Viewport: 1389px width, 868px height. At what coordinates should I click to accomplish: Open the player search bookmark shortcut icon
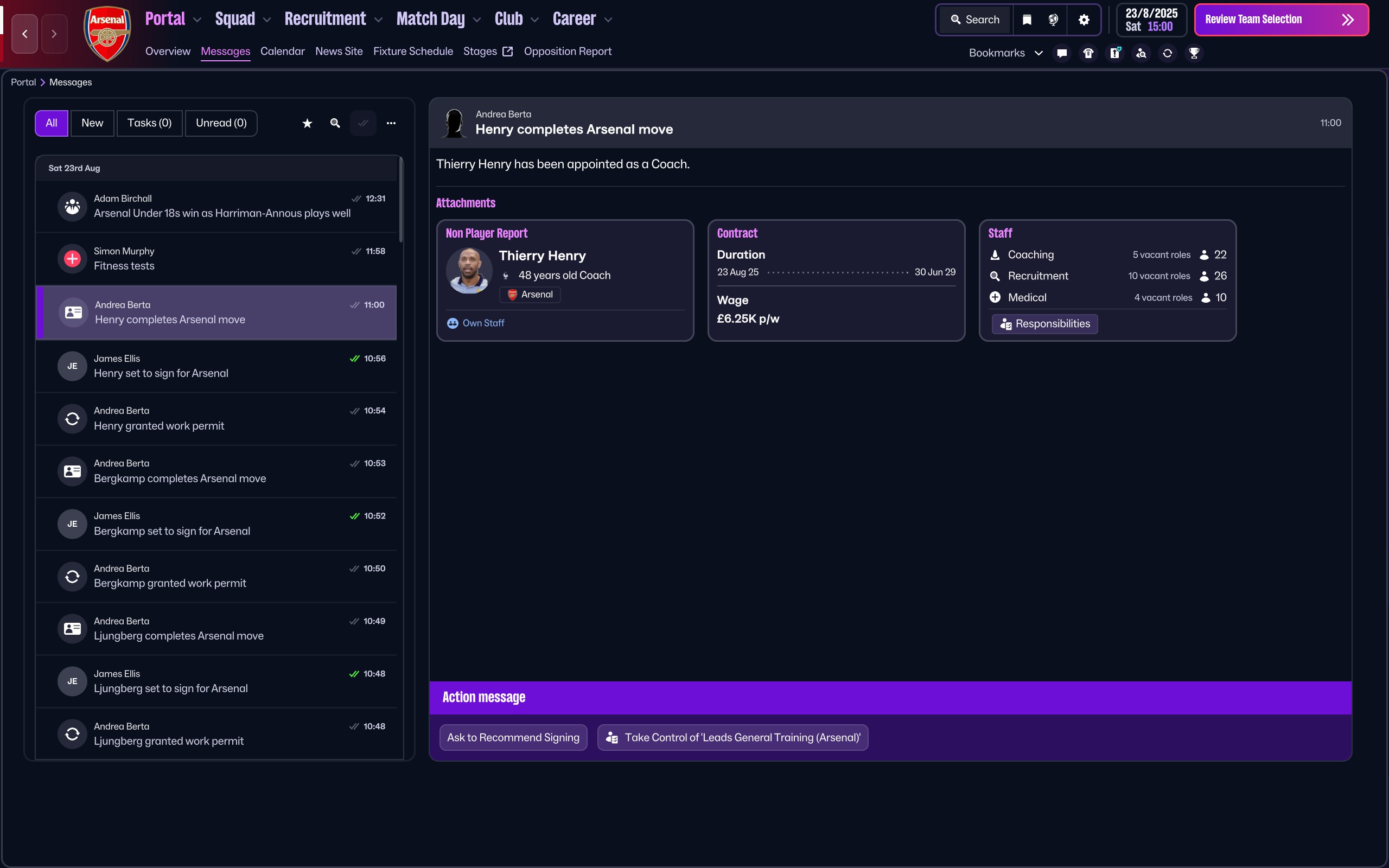pos(1141,53)
